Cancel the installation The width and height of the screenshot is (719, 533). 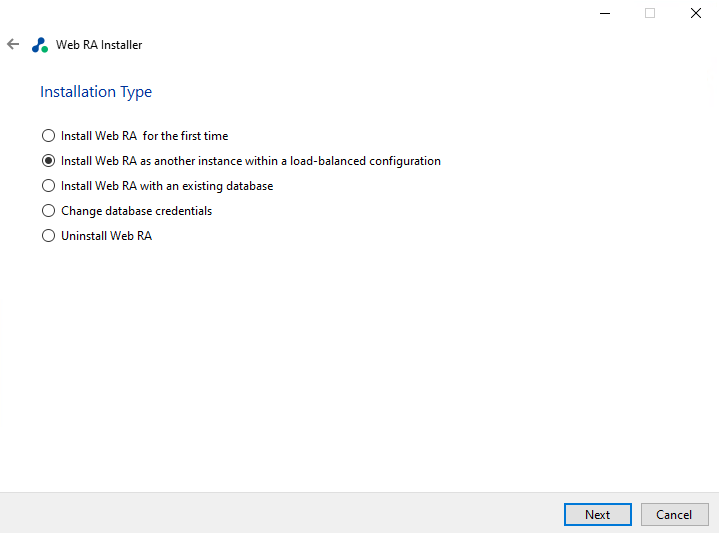click(x=674, y=515)
